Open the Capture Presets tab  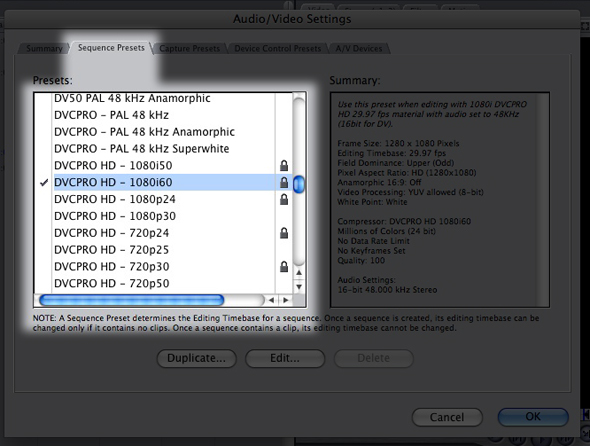click(x=189, y=49)
